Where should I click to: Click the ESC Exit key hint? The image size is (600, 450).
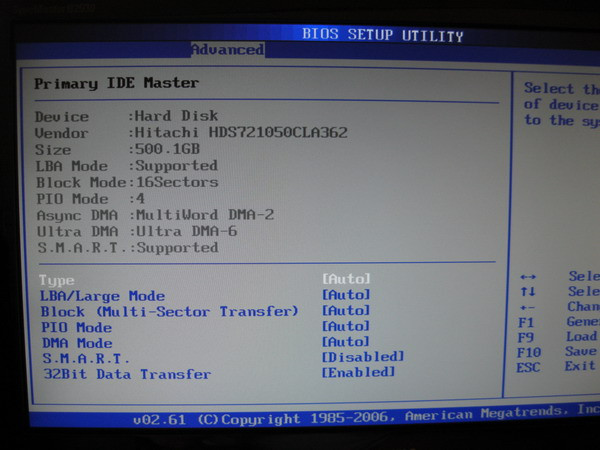pos(556,367)
